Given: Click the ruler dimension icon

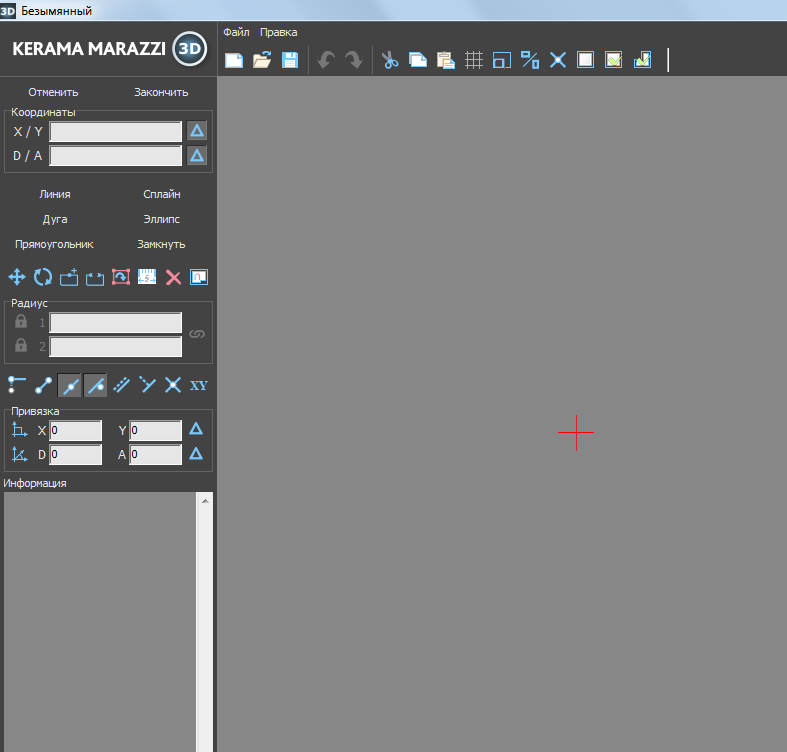Looking at the screenshot, I should [x=147, y=277].
